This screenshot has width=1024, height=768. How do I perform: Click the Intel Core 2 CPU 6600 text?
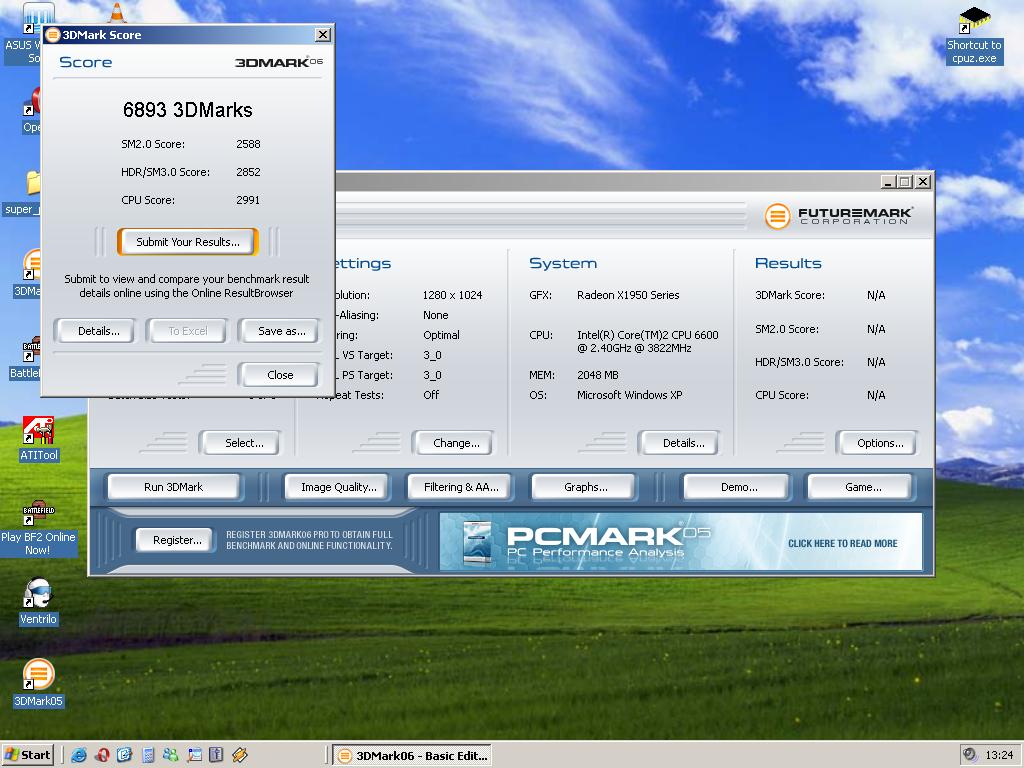[x=648, y=342]
